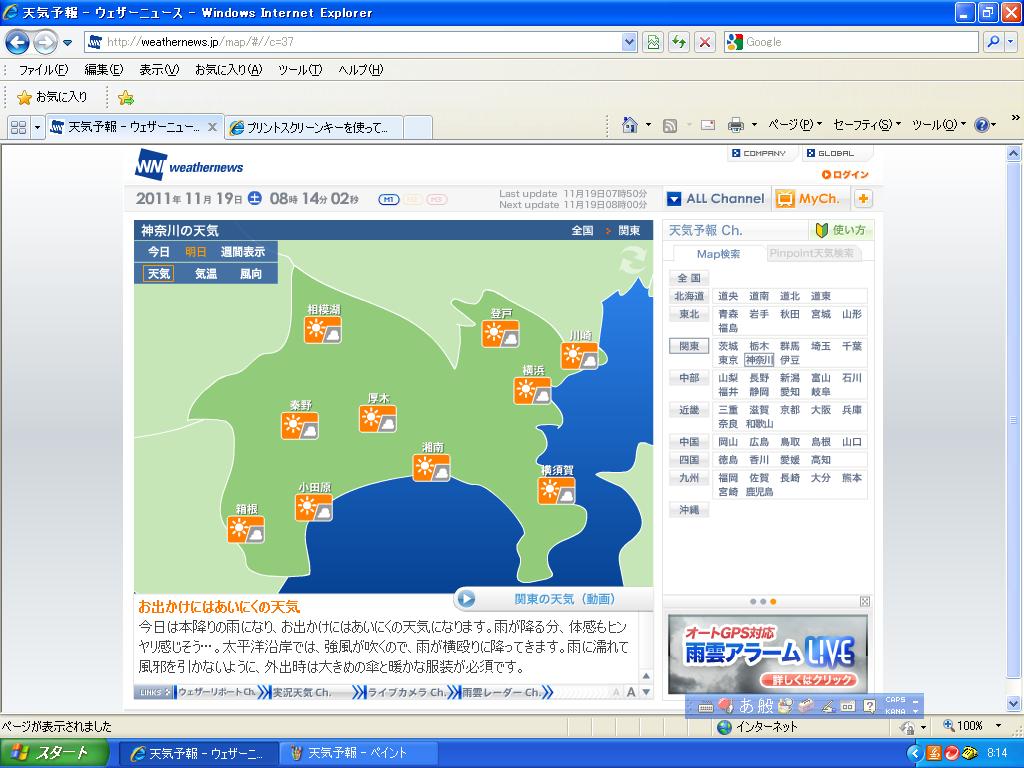This screenshot has width=1024, height=768.
Task: Select the 明日 forecast tab
Action: pyautogui.click(x=196, y=251)
